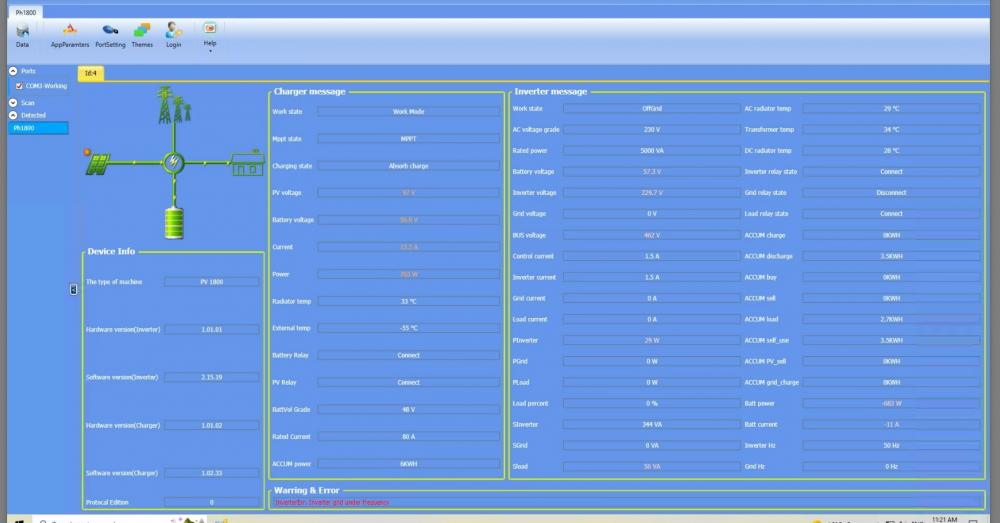Open PortSetting icon in toolbar
1000x523 pixels.
[x=110, y=30]
